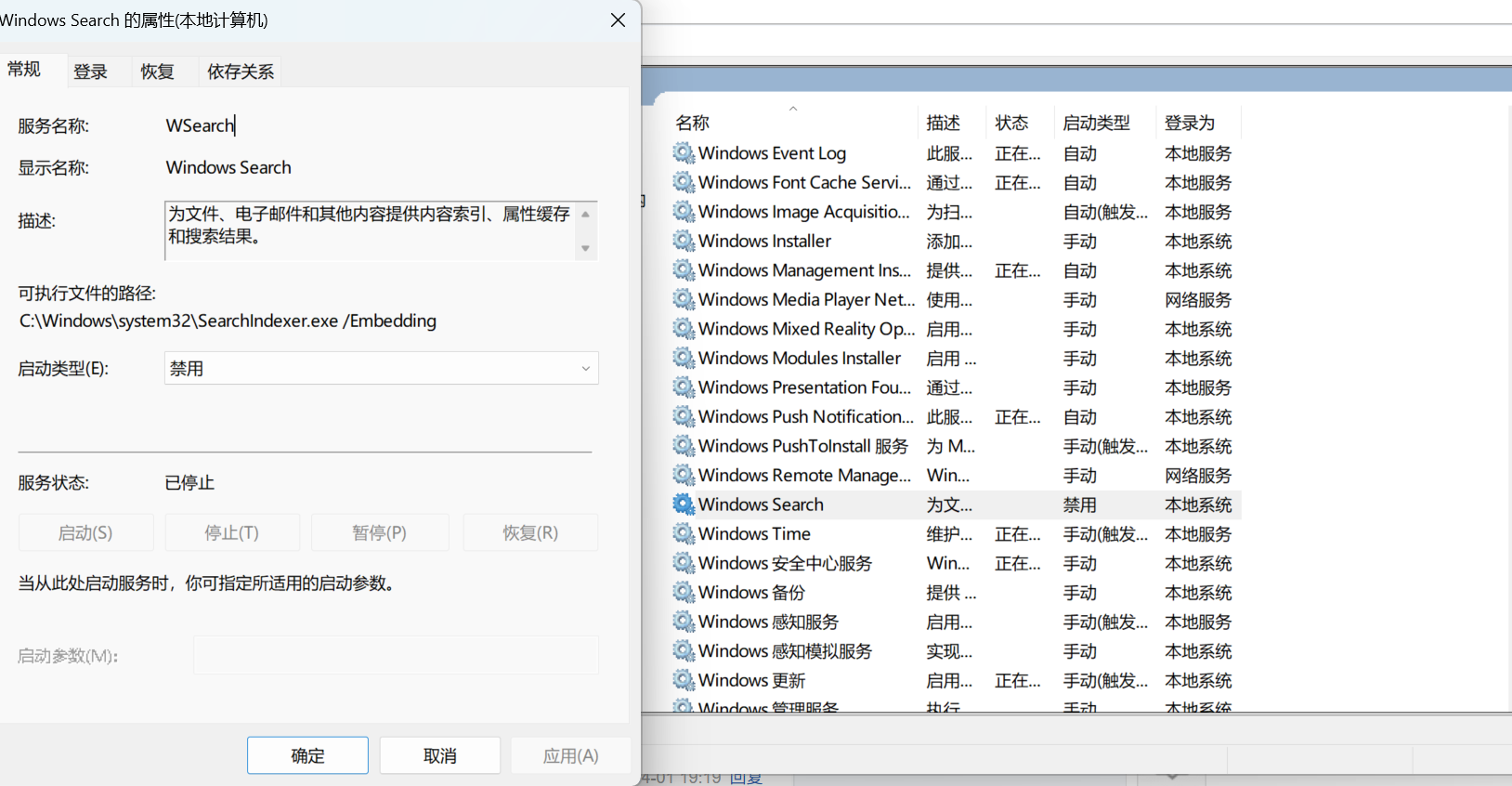Switch to the 依存关系 tab
1512x786 pixels.
pos(241,72)
